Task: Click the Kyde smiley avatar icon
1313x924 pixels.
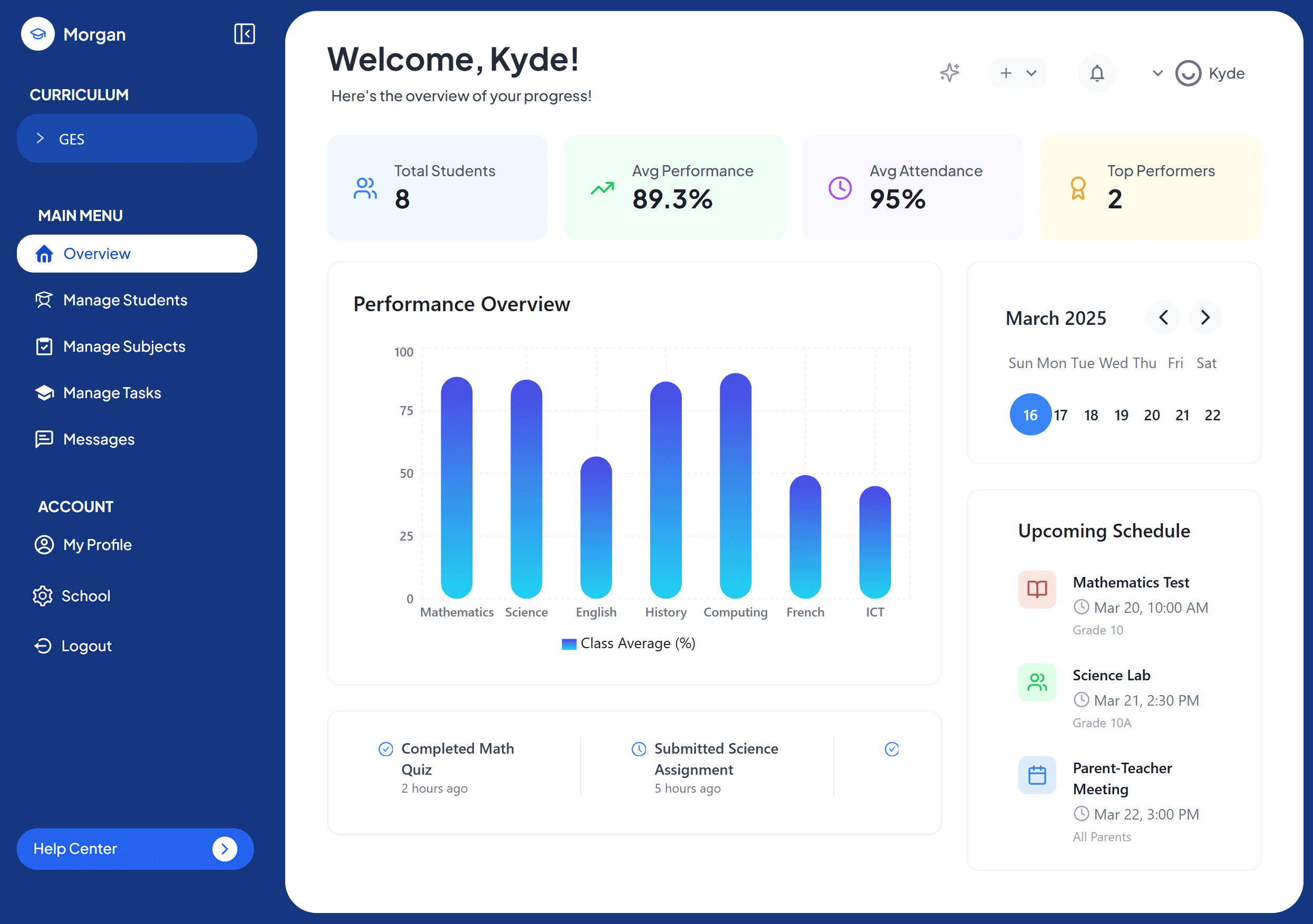Action: (1187, 73)
